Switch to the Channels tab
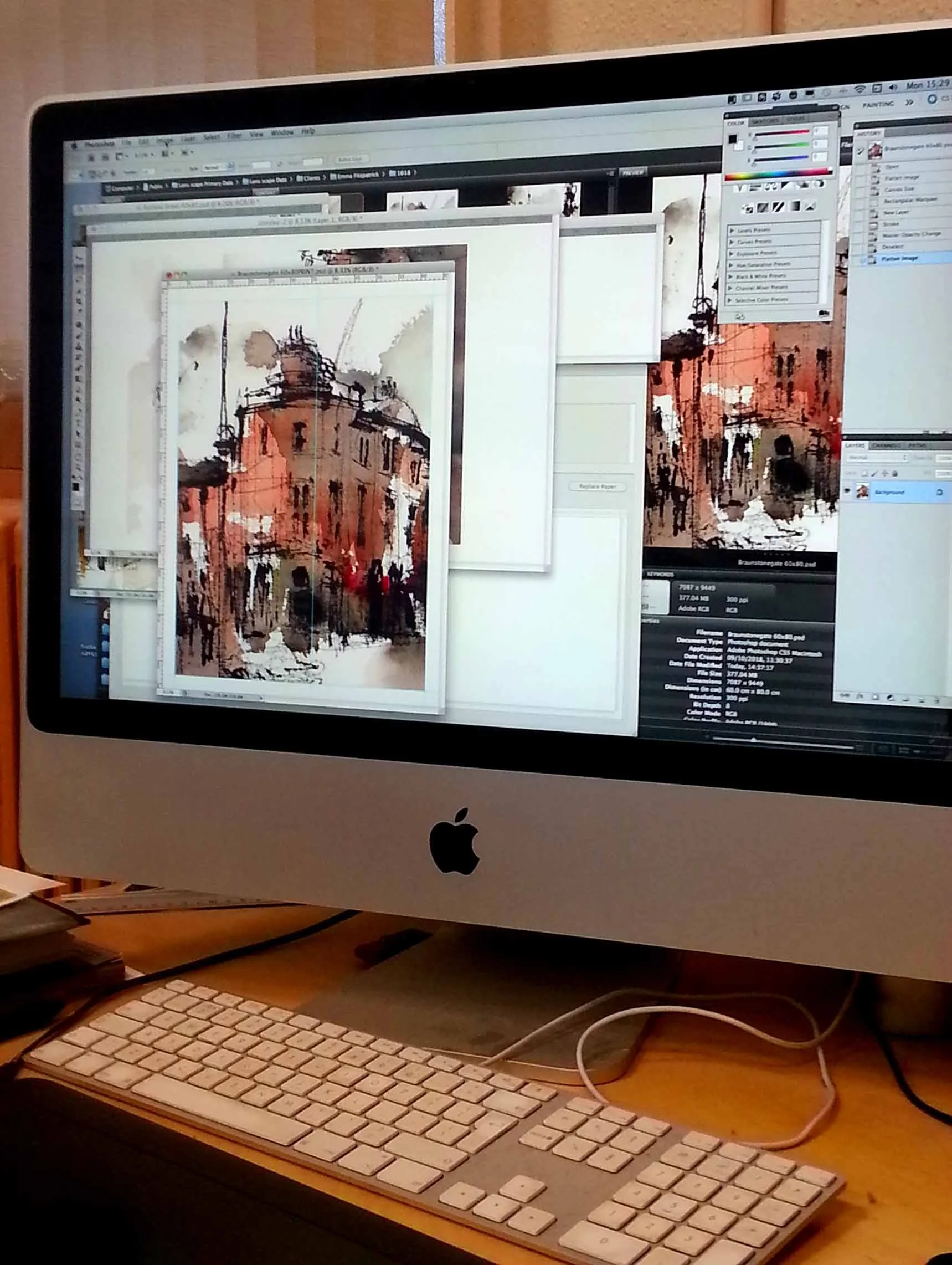Viewport: 952px width, 1265px height. click(887, 446)
